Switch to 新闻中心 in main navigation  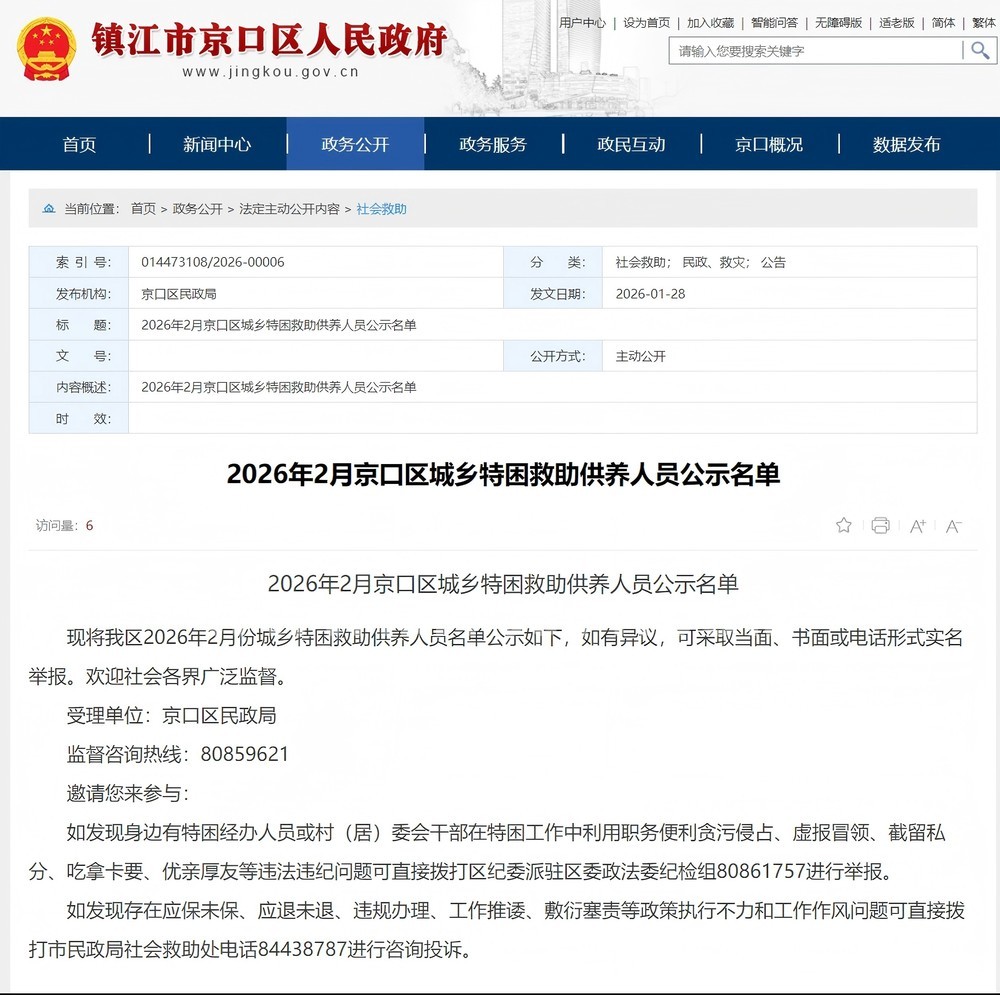pyautogui.click(x=217, y=144)
